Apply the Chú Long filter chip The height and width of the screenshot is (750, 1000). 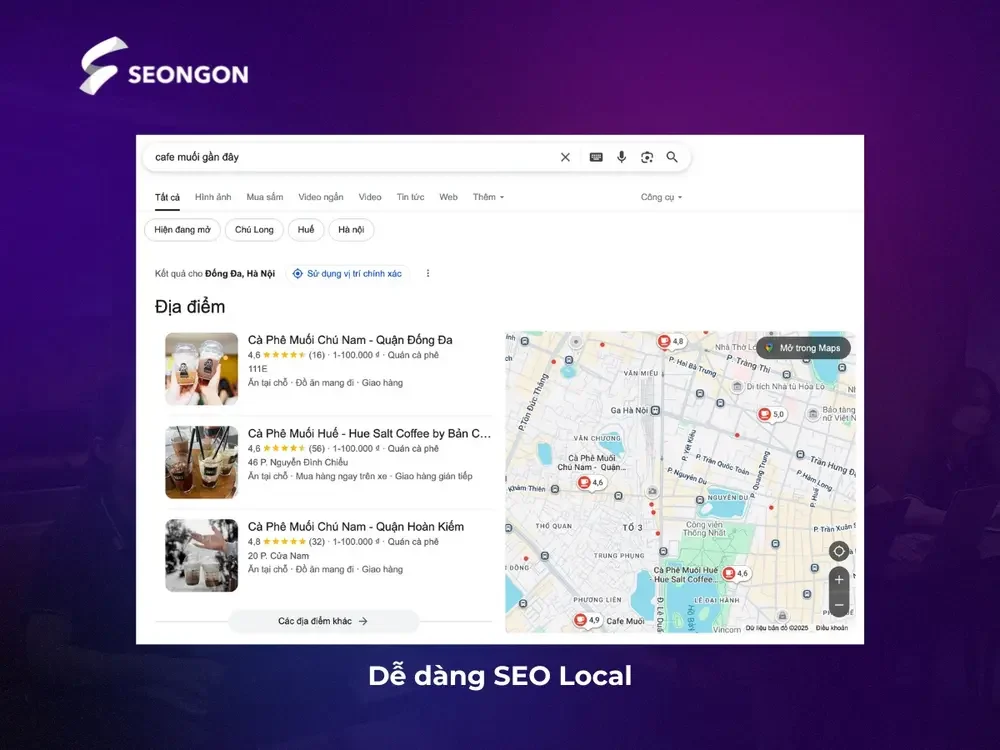click(x=254, y=230)
